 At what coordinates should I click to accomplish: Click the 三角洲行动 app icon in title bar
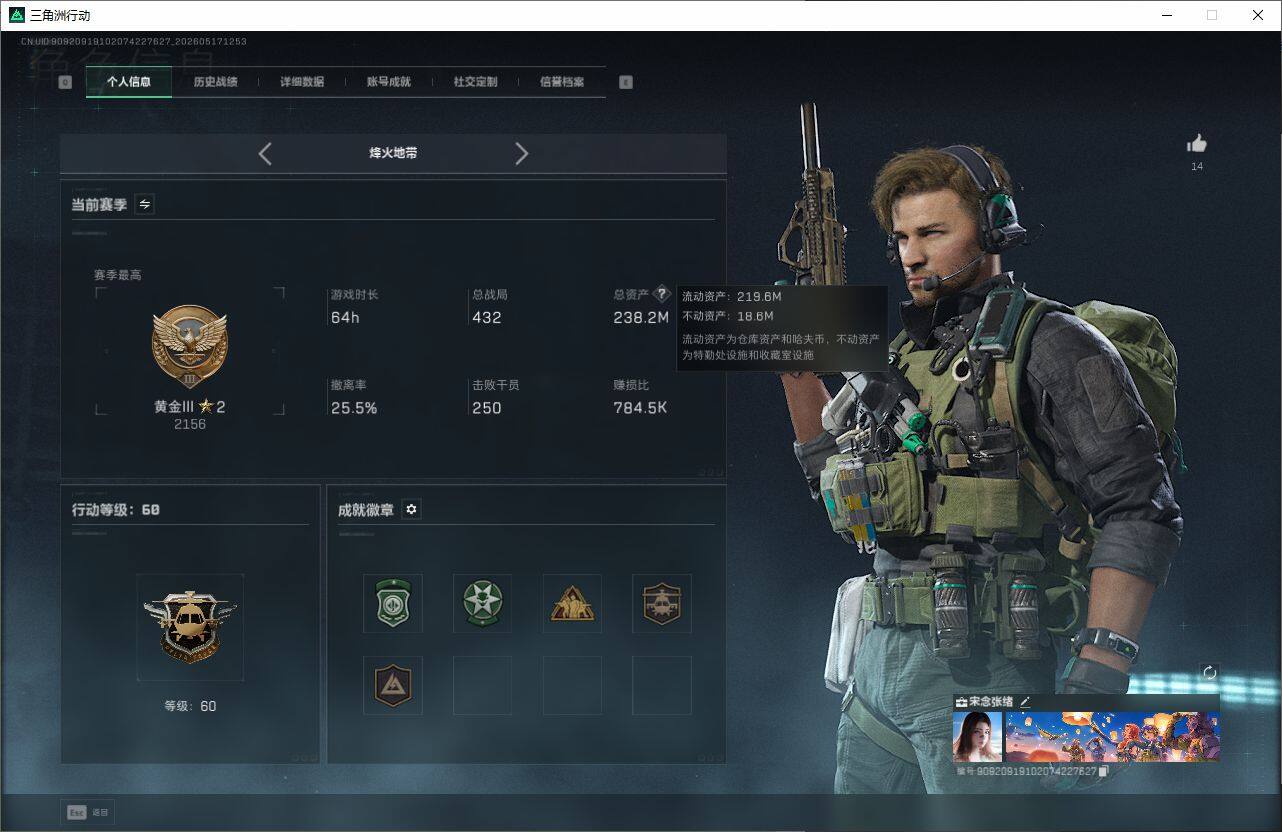click(x=16, y=15)
